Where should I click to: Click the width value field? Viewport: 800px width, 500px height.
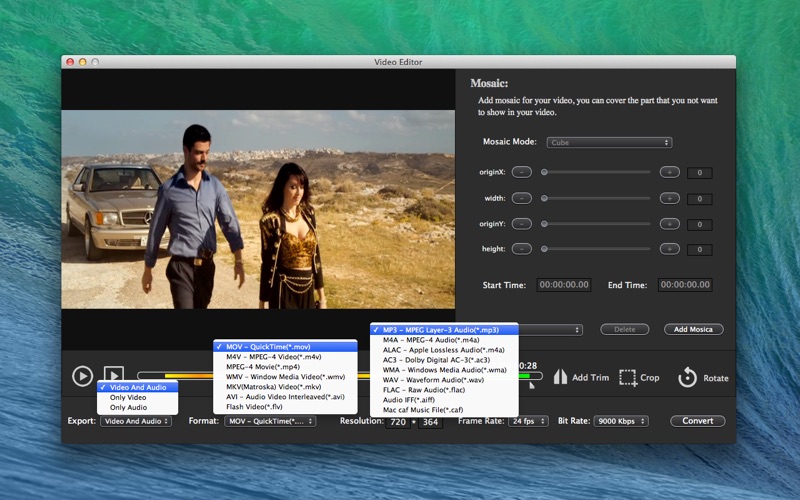(699, 198)
